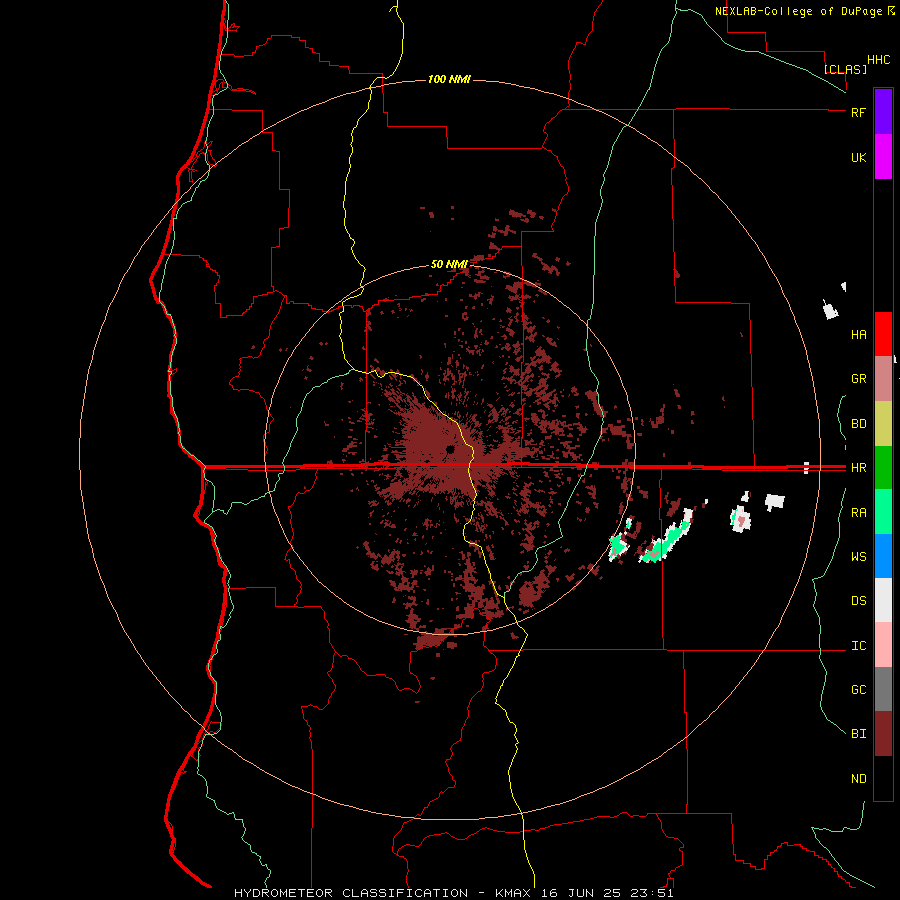The height and width of the screenshot is (900, 900).
Task: Select the 'WS' legend label
Action: [858, 556]
